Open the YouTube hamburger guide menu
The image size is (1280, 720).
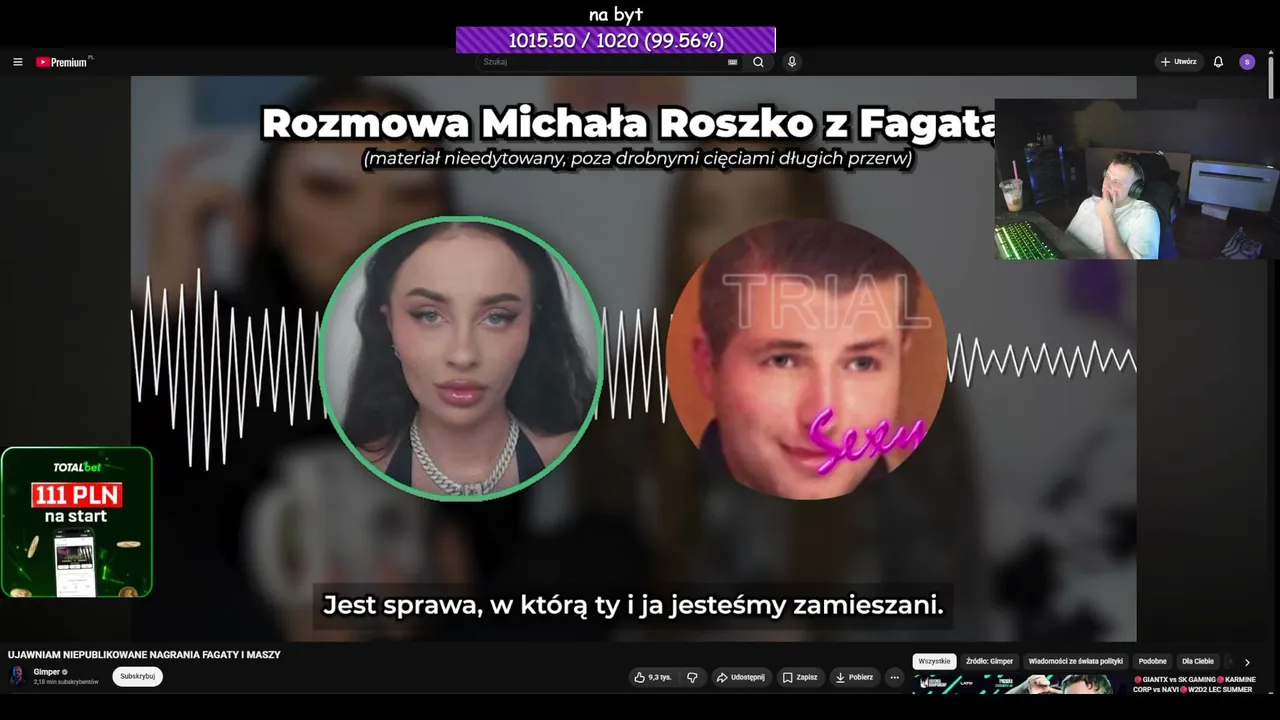pos(17,62)
